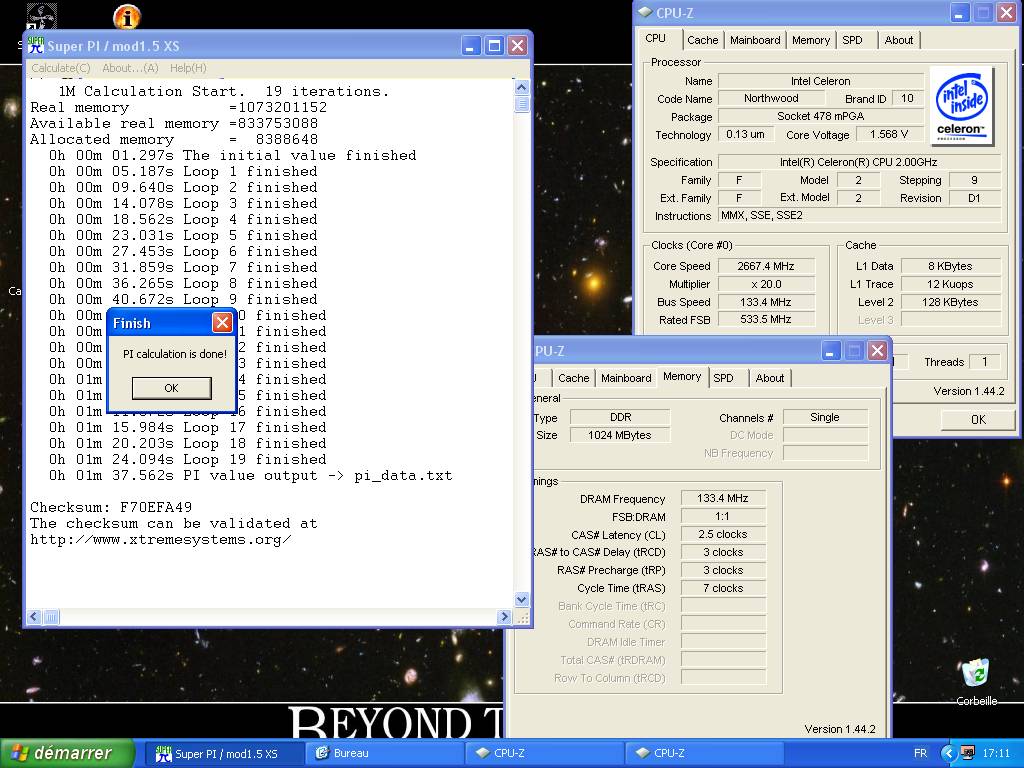Viewport: 1024px width, 768px height.
Task: Click the Super PI scroll up arrow
Action: click(x=522, y=87)
